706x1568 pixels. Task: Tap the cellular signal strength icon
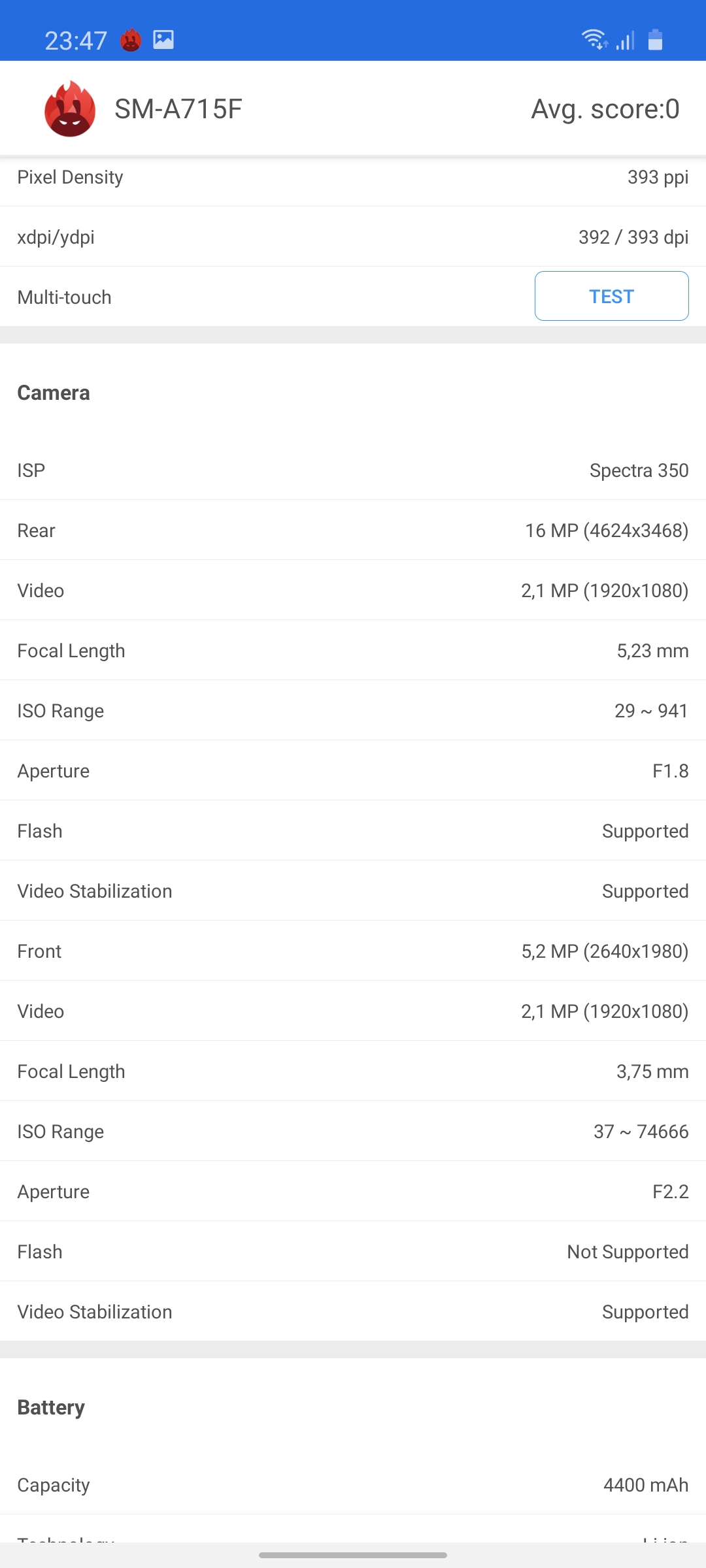625,41
